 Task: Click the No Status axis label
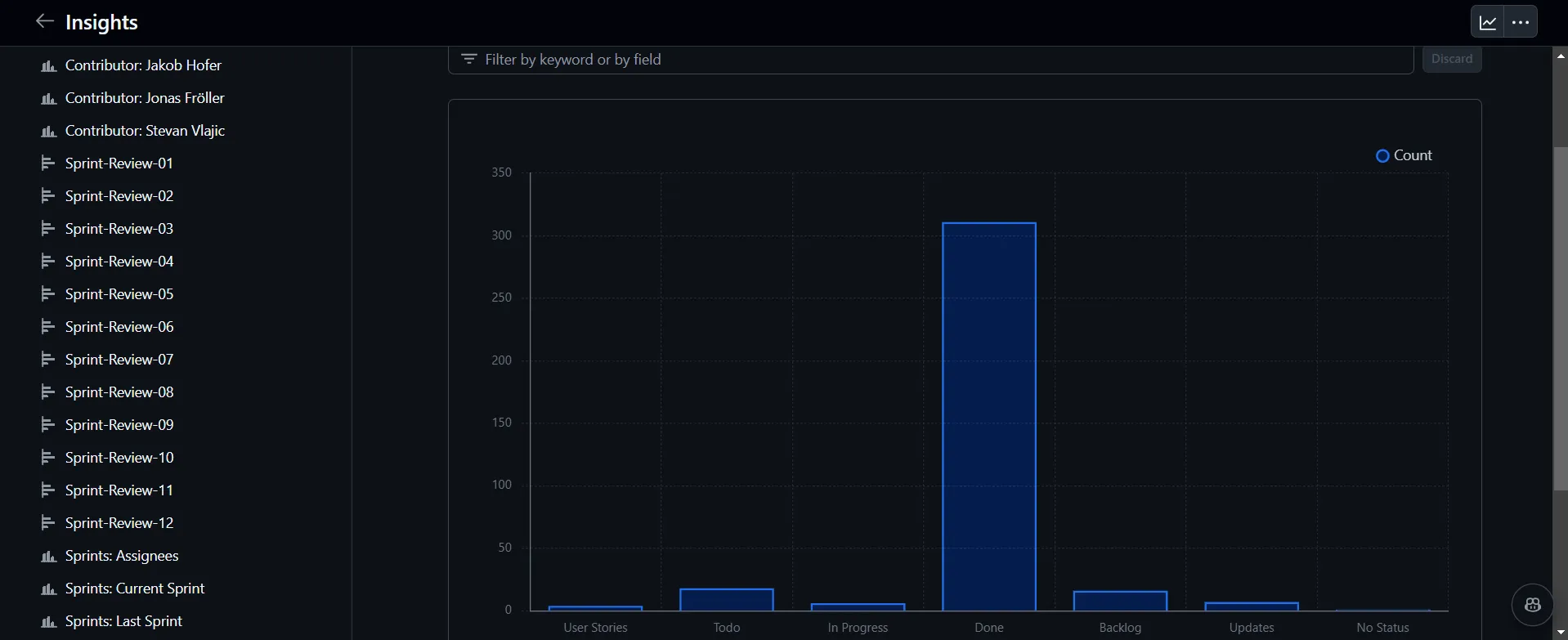[1382, 628]
